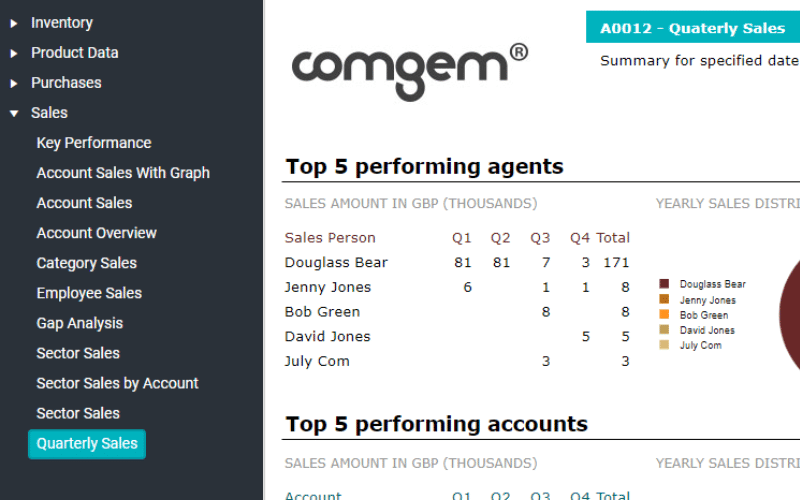Select Account Overview in sidebar
This screenshot has height=500, width=800.
click(x=96, y=233)
